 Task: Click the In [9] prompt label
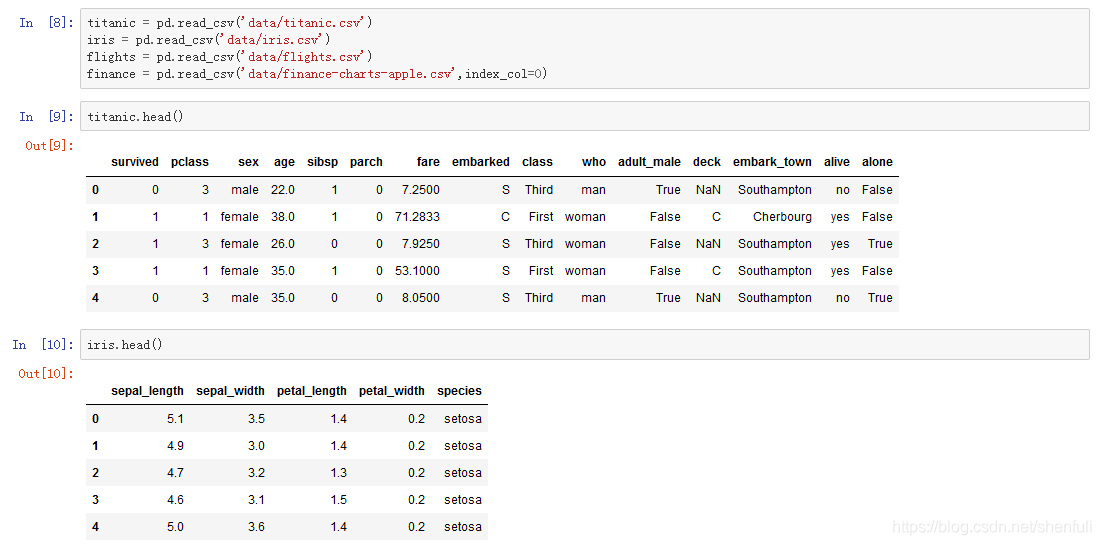46,117
